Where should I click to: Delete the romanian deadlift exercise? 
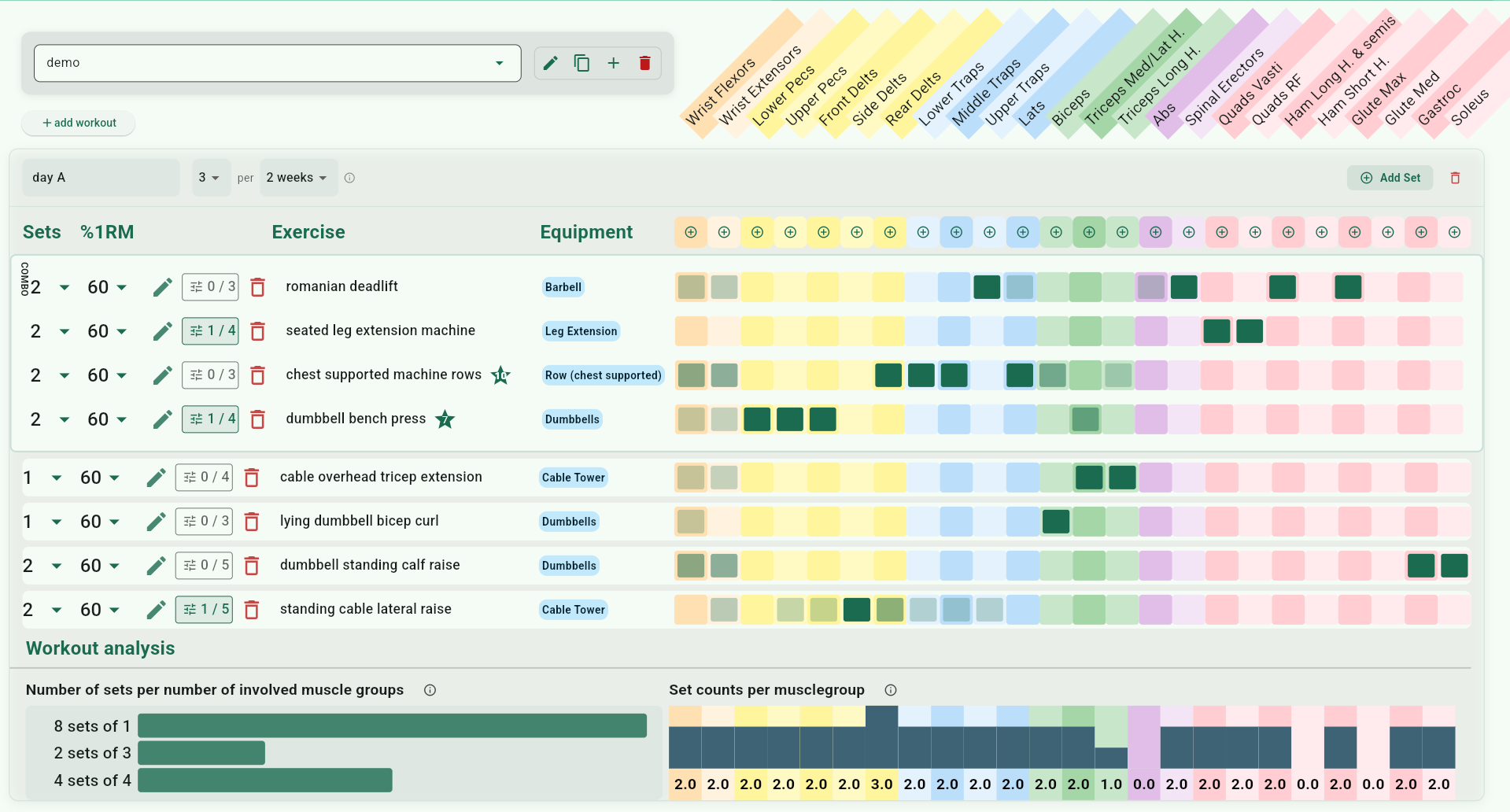[x=257, y=286]
